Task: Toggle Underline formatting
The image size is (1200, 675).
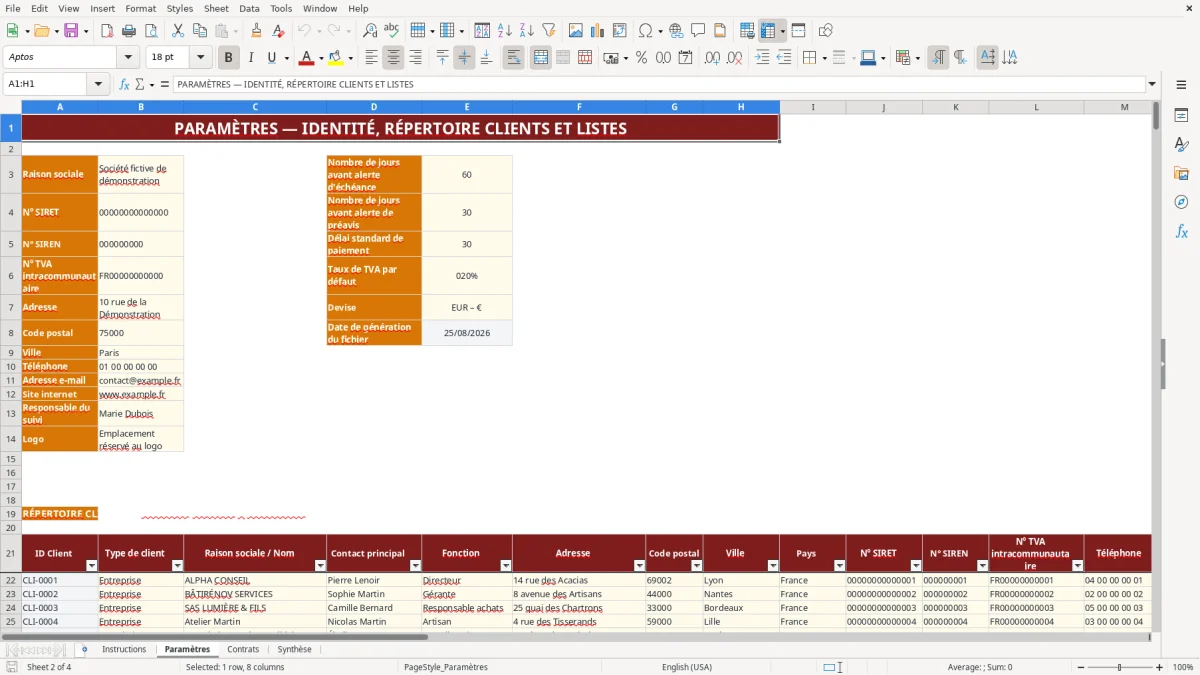Action: pyautogui.click(x=271, y=58)
